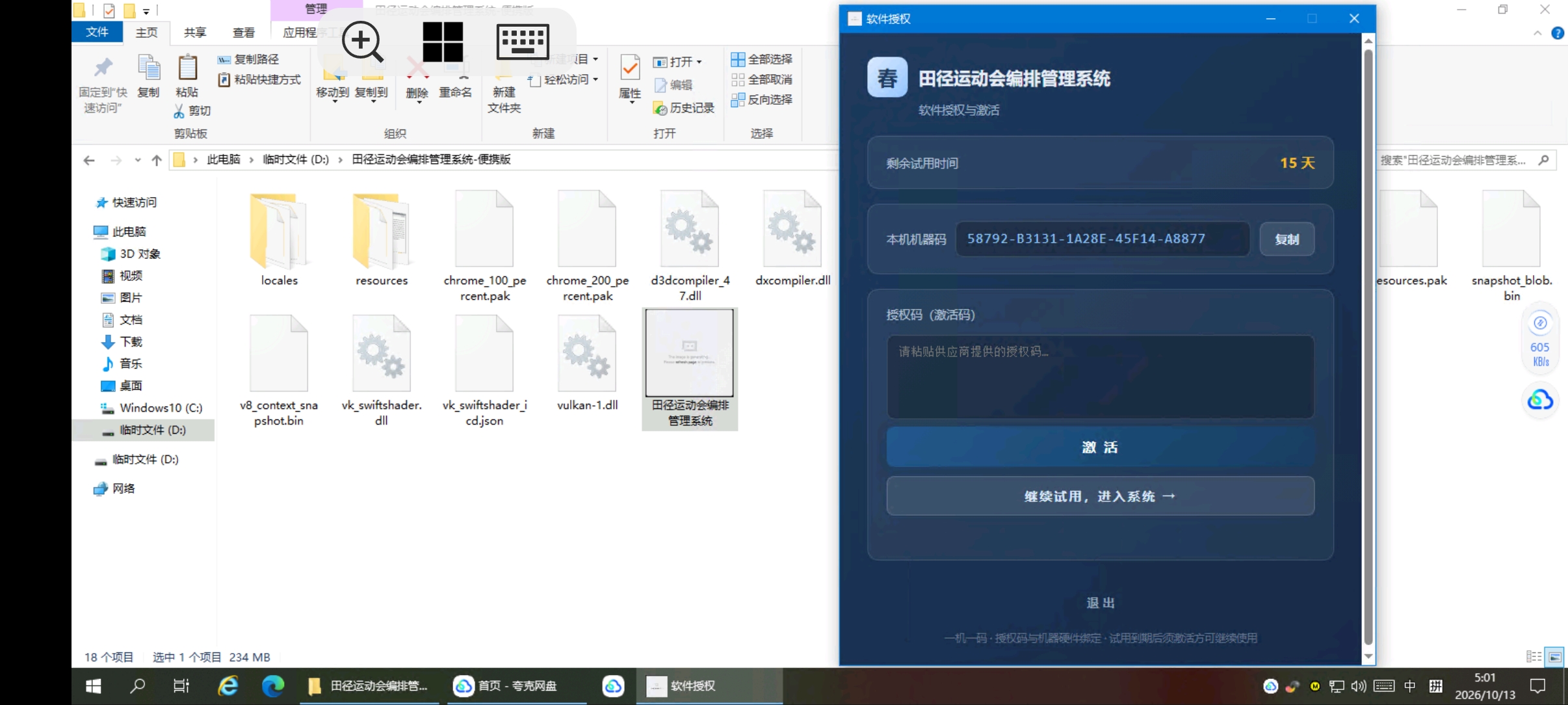Image resolution: width=1568 pixels, height=705 pixels.
Task: Click the 退出 link
Action: (1100, 603)
